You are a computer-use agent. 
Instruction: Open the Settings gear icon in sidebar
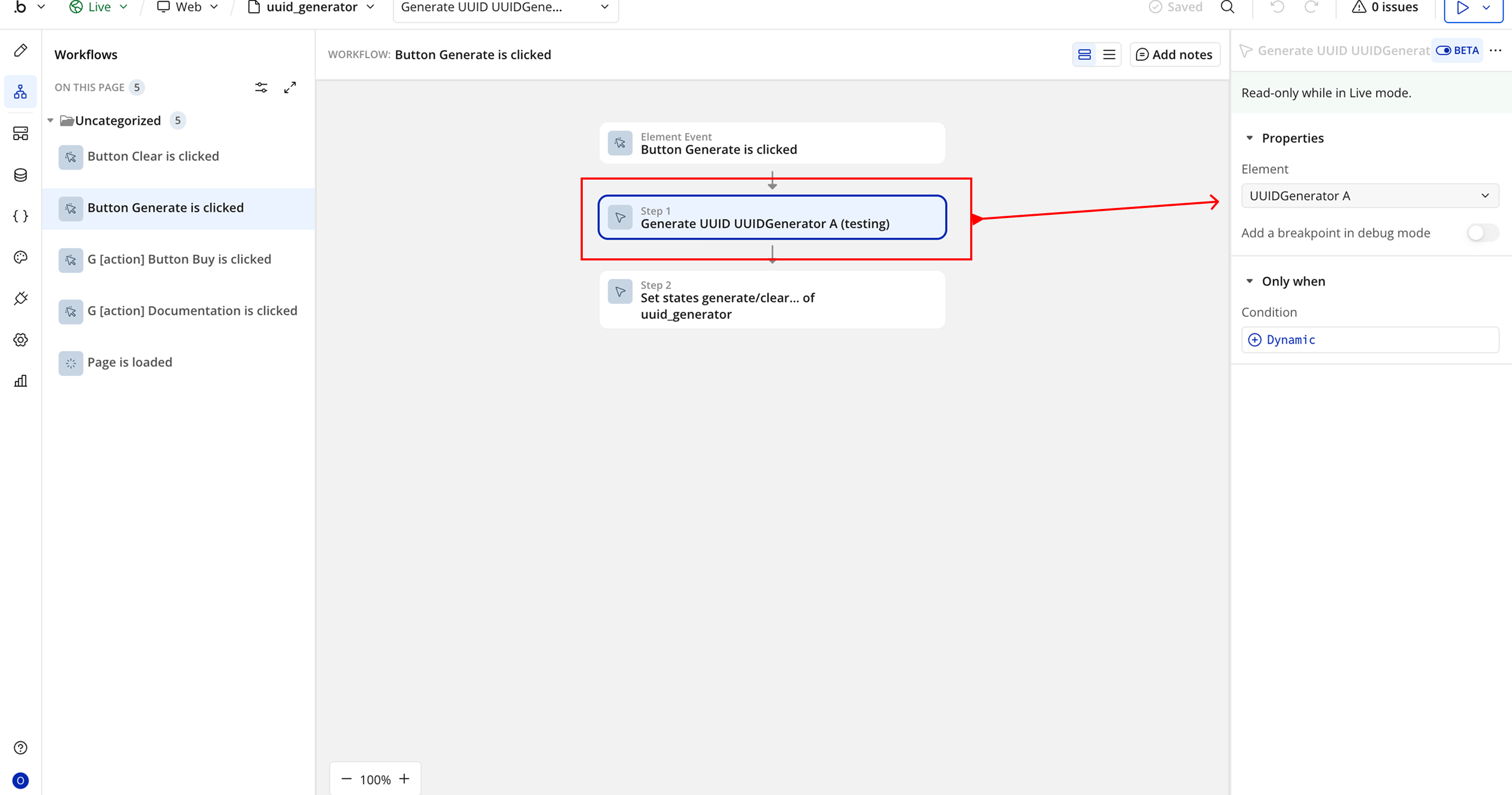click(x=20, y=340)
